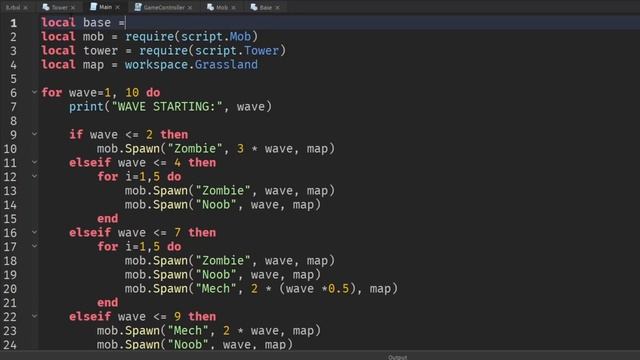Close the Main tab
640x360 pixels.
[118, 7]
